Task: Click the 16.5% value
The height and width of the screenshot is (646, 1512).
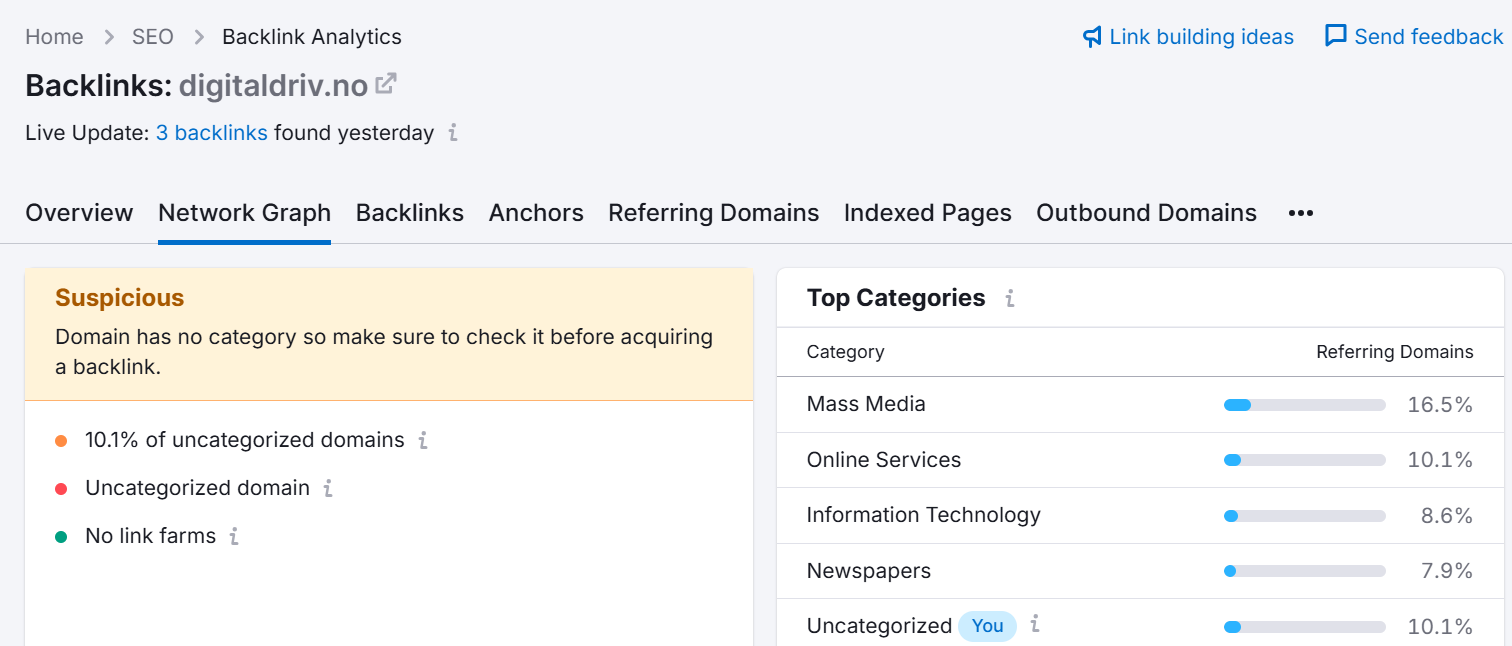Action: click(1440, 404)
